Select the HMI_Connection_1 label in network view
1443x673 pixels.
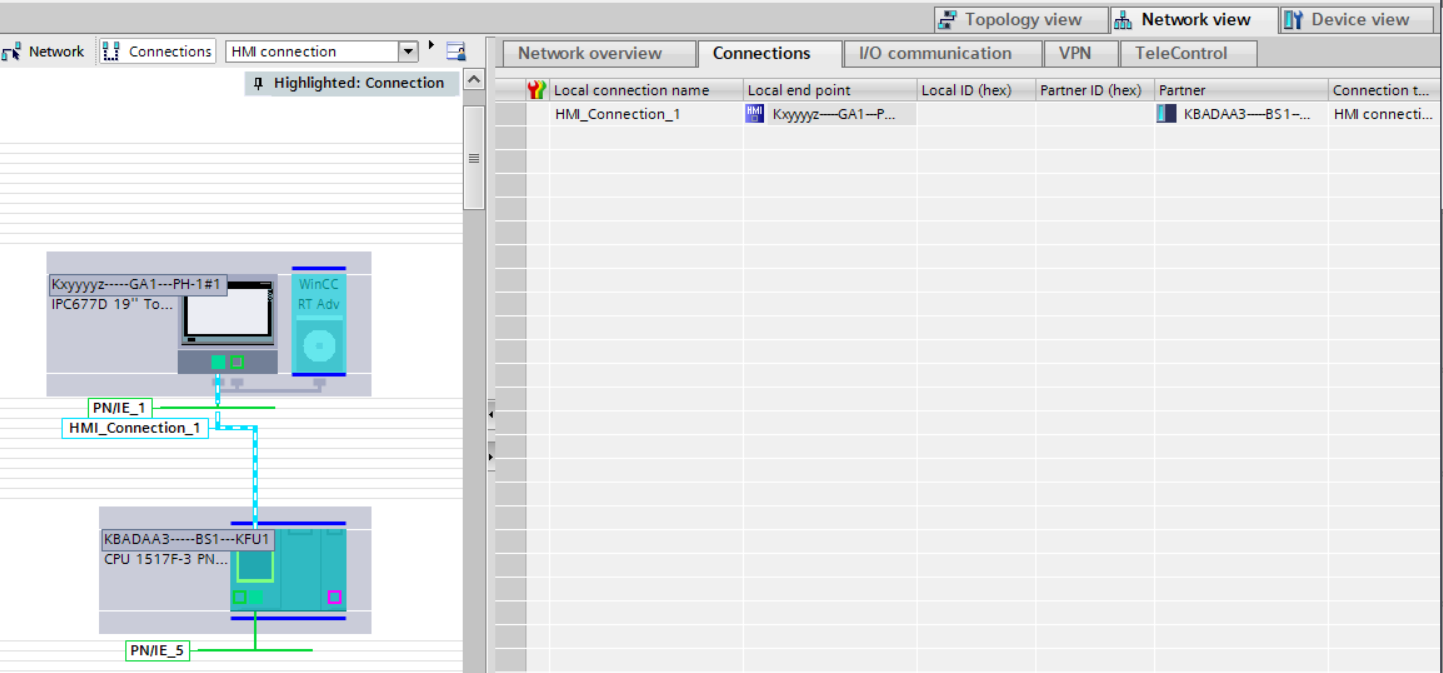coord(135,428)
